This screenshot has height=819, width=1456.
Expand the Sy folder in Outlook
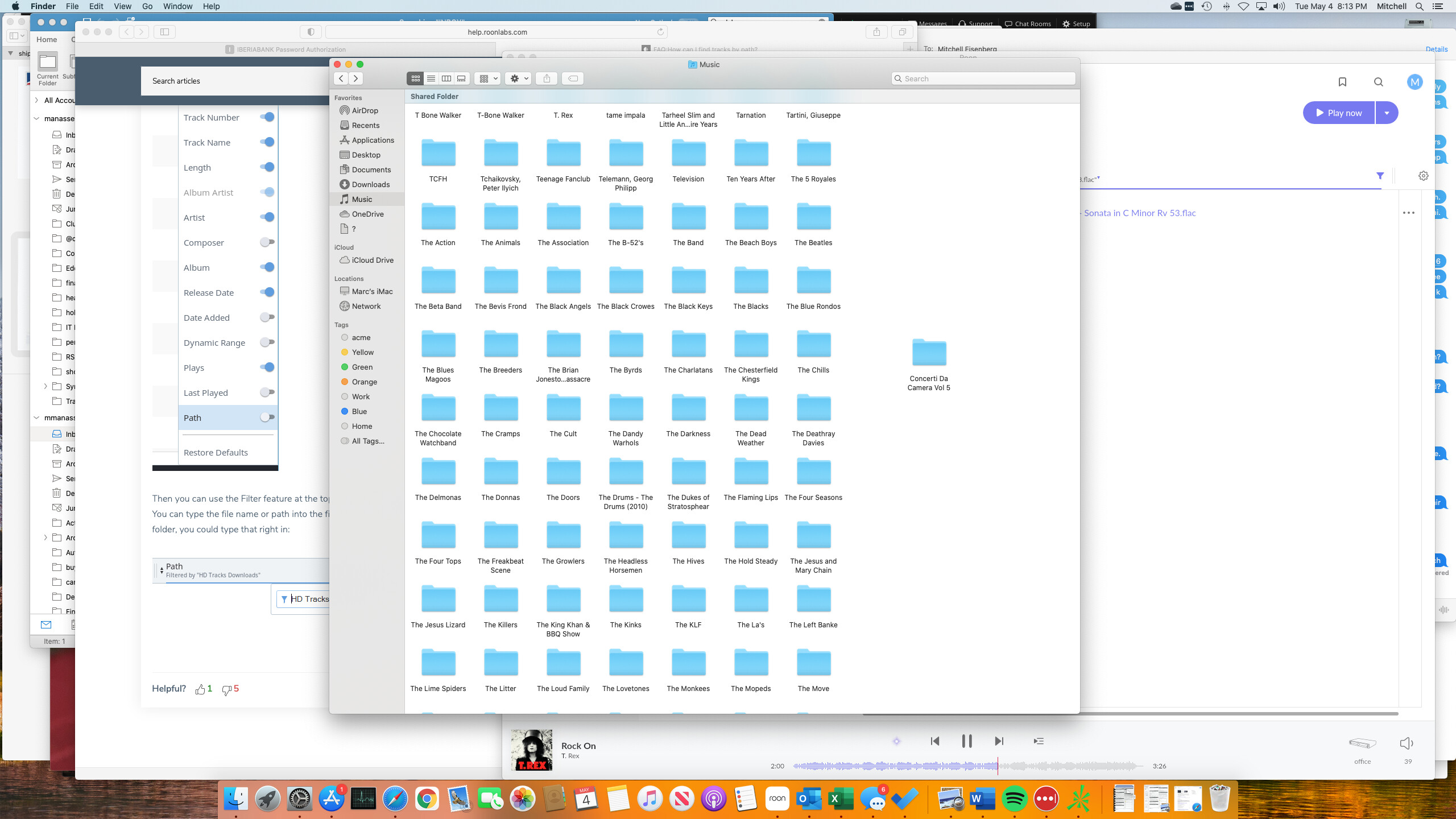click(45, 386)
